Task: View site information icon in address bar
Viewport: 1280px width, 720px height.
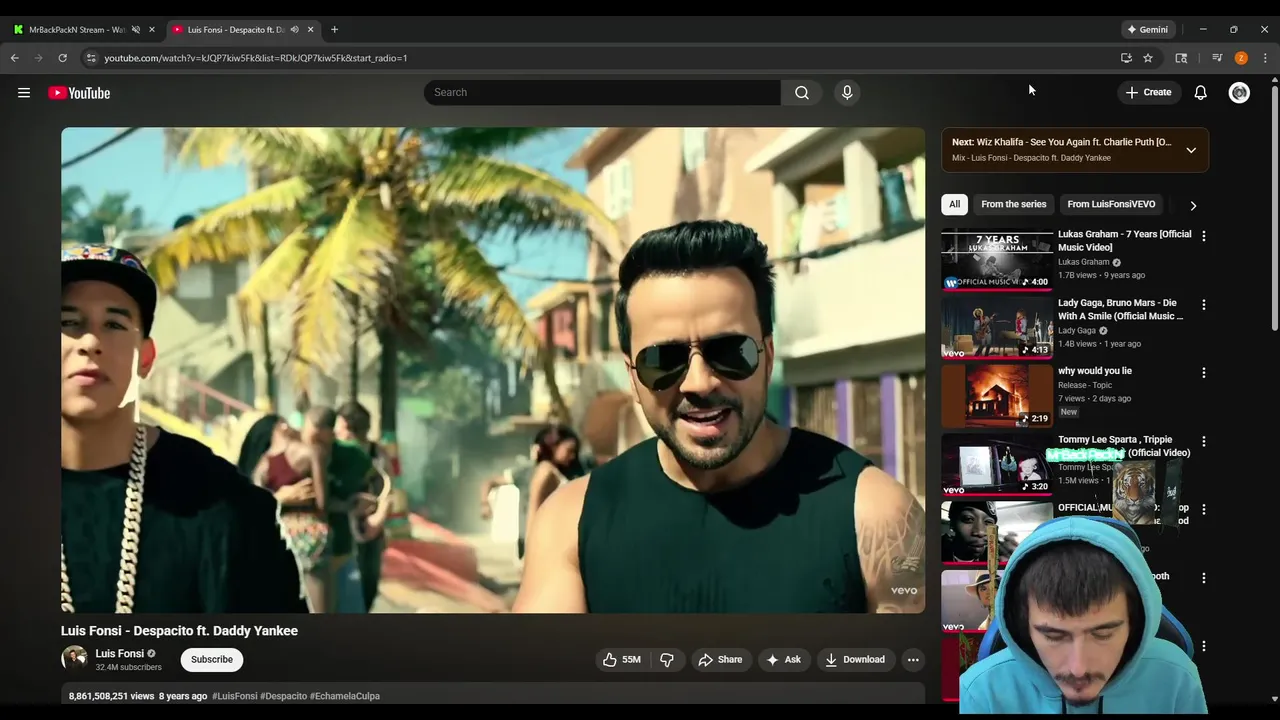Action: click(x=91, y=58)
